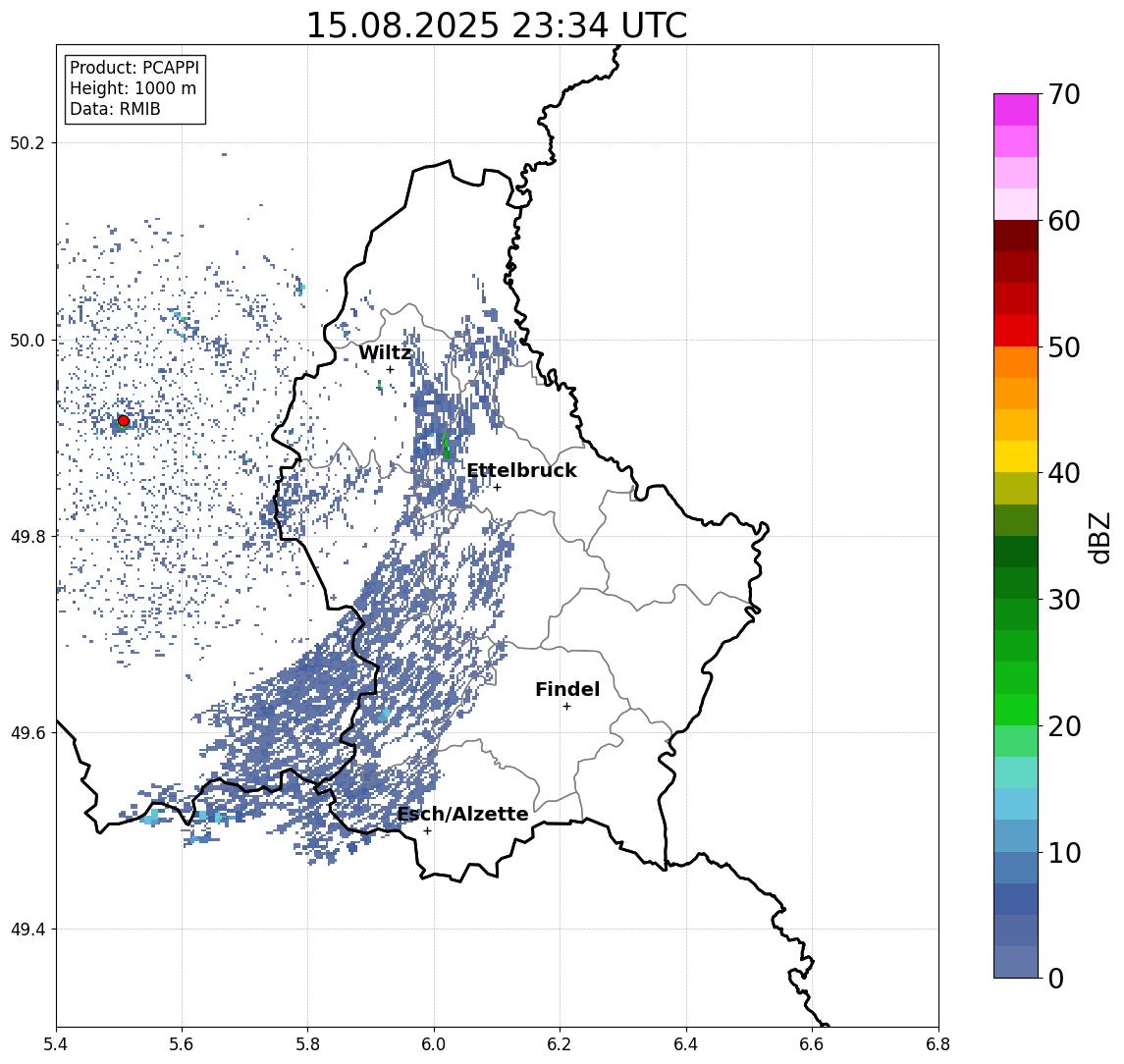This screenshot has width=1124, height=1064.
Task: Click the longitude axis label 6.0
Action: point(435,1044)
